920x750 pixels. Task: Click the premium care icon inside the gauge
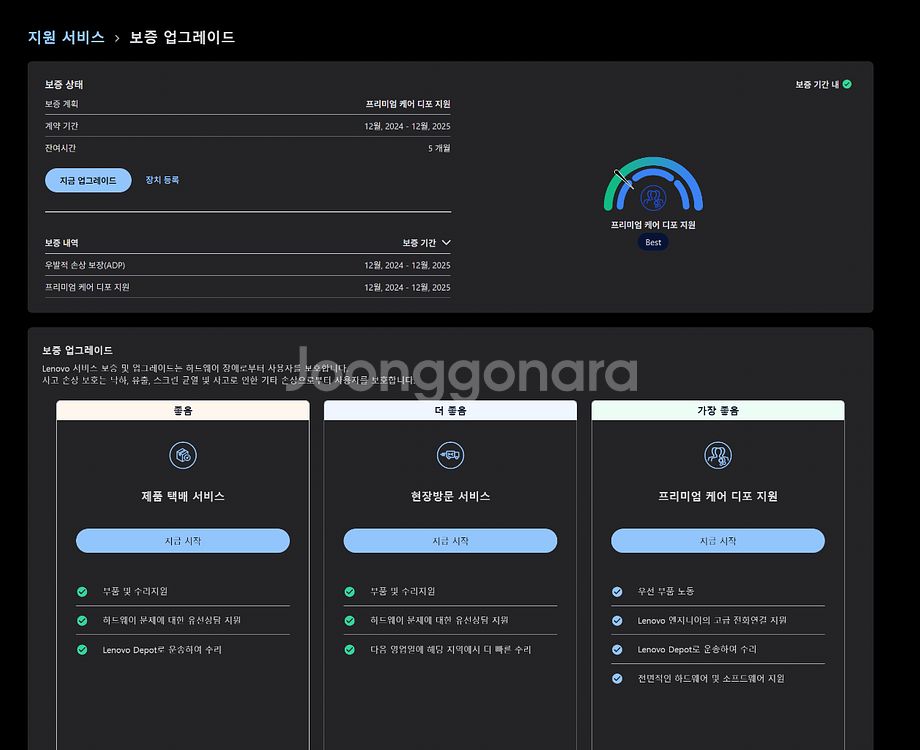coord(653,198)
